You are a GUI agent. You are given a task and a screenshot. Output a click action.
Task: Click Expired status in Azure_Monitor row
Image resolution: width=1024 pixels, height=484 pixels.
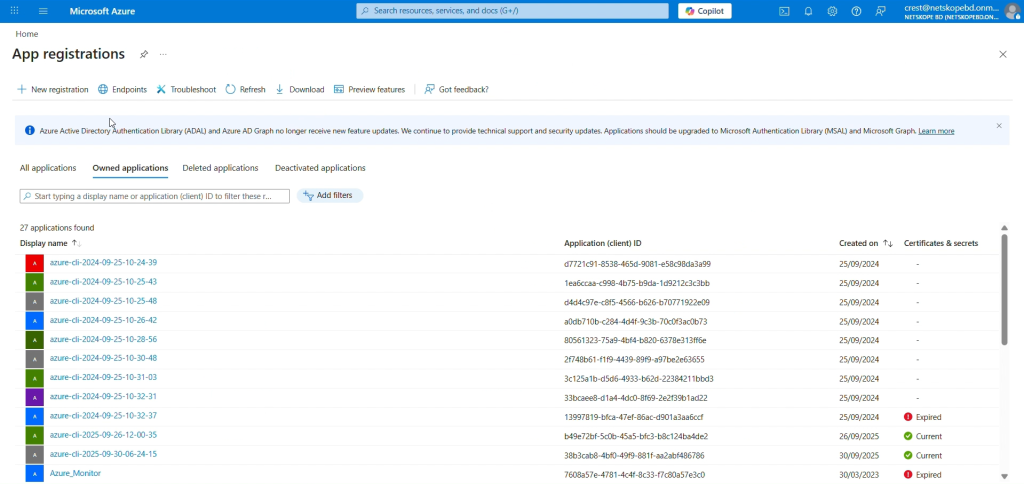coord(923,475)
